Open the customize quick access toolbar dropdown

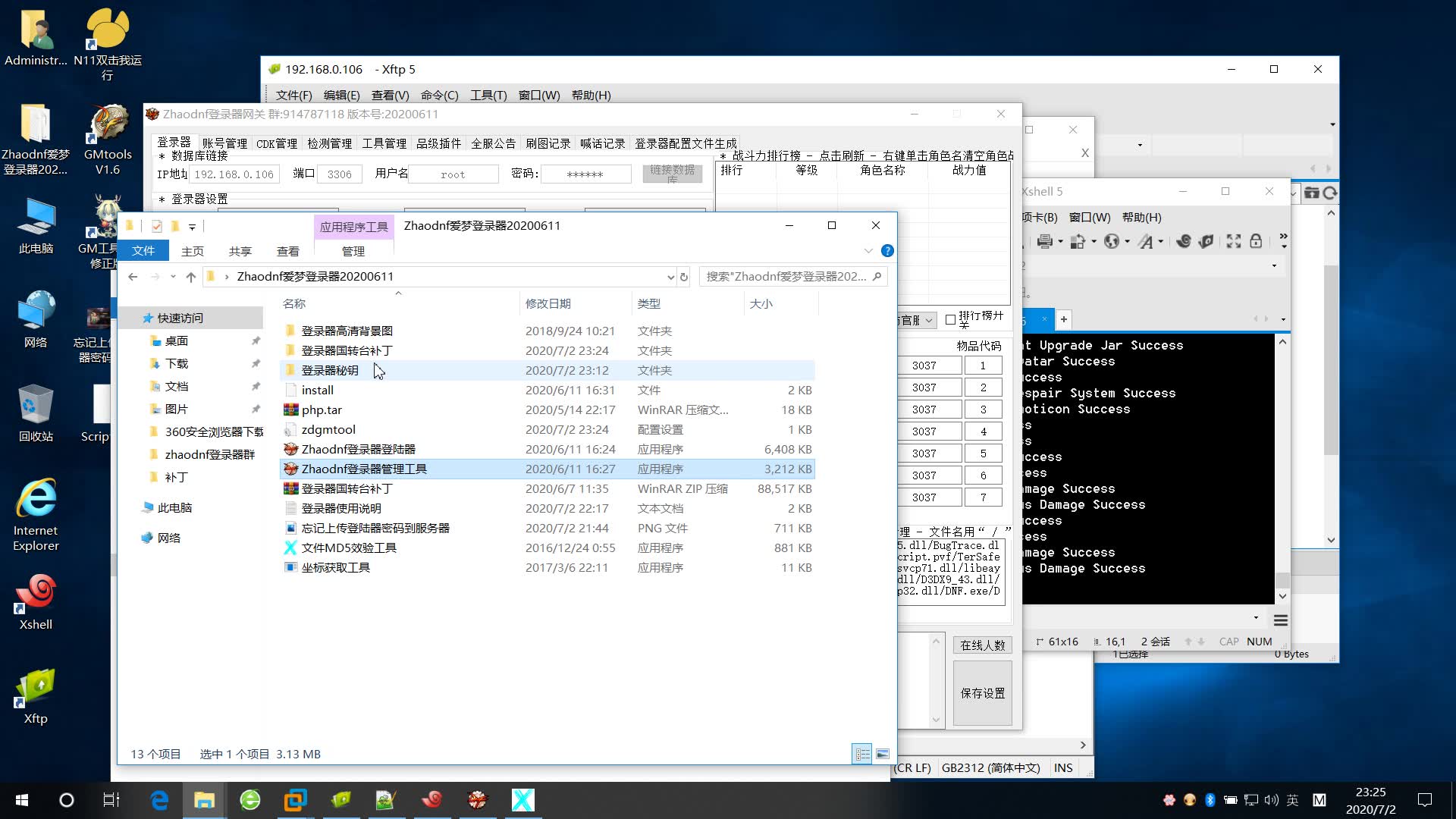tap(193, 226)
